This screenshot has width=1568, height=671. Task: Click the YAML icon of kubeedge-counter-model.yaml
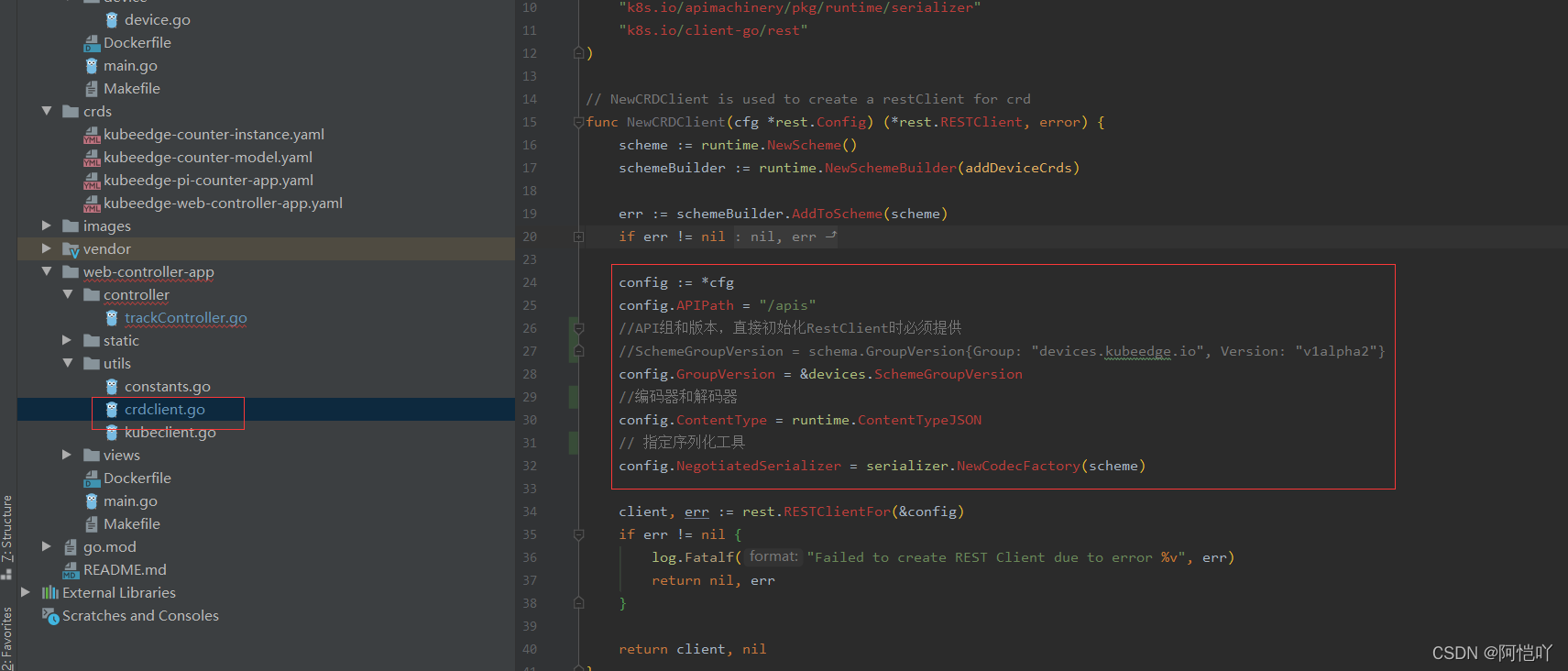click(92, 158)
